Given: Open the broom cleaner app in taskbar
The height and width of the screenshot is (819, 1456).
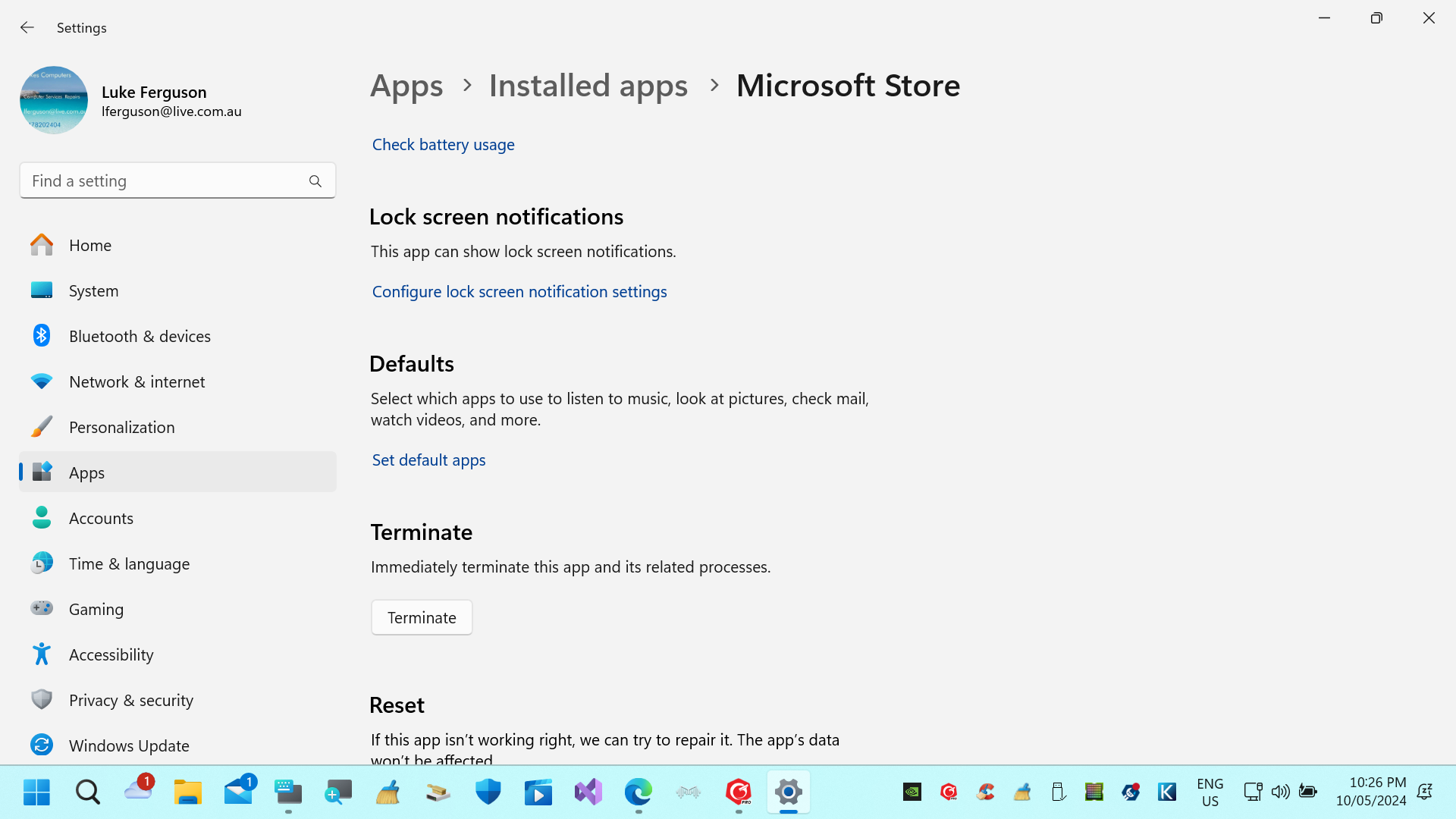Looking at the screenshot, I should coord(388,792).
